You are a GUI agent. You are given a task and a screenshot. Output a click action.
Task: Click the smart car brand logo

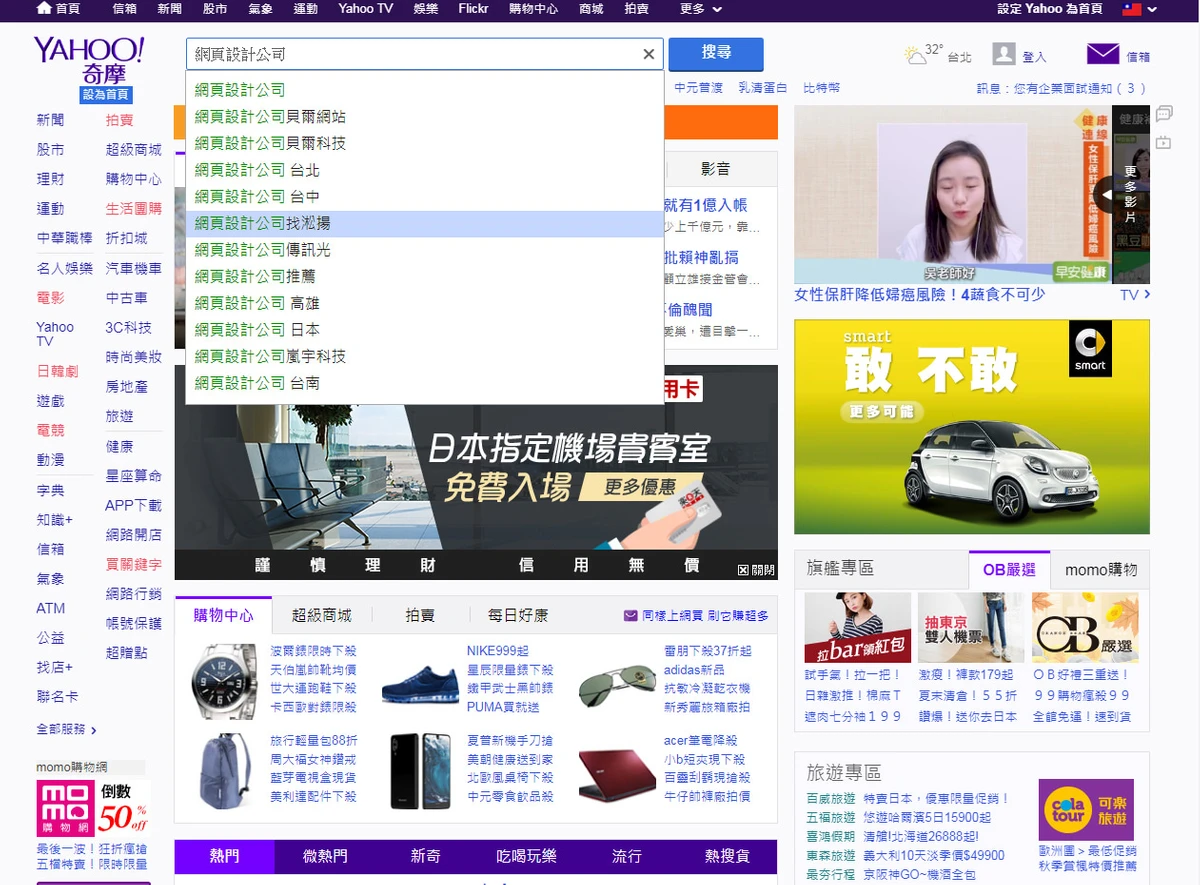pos(1090,348)
